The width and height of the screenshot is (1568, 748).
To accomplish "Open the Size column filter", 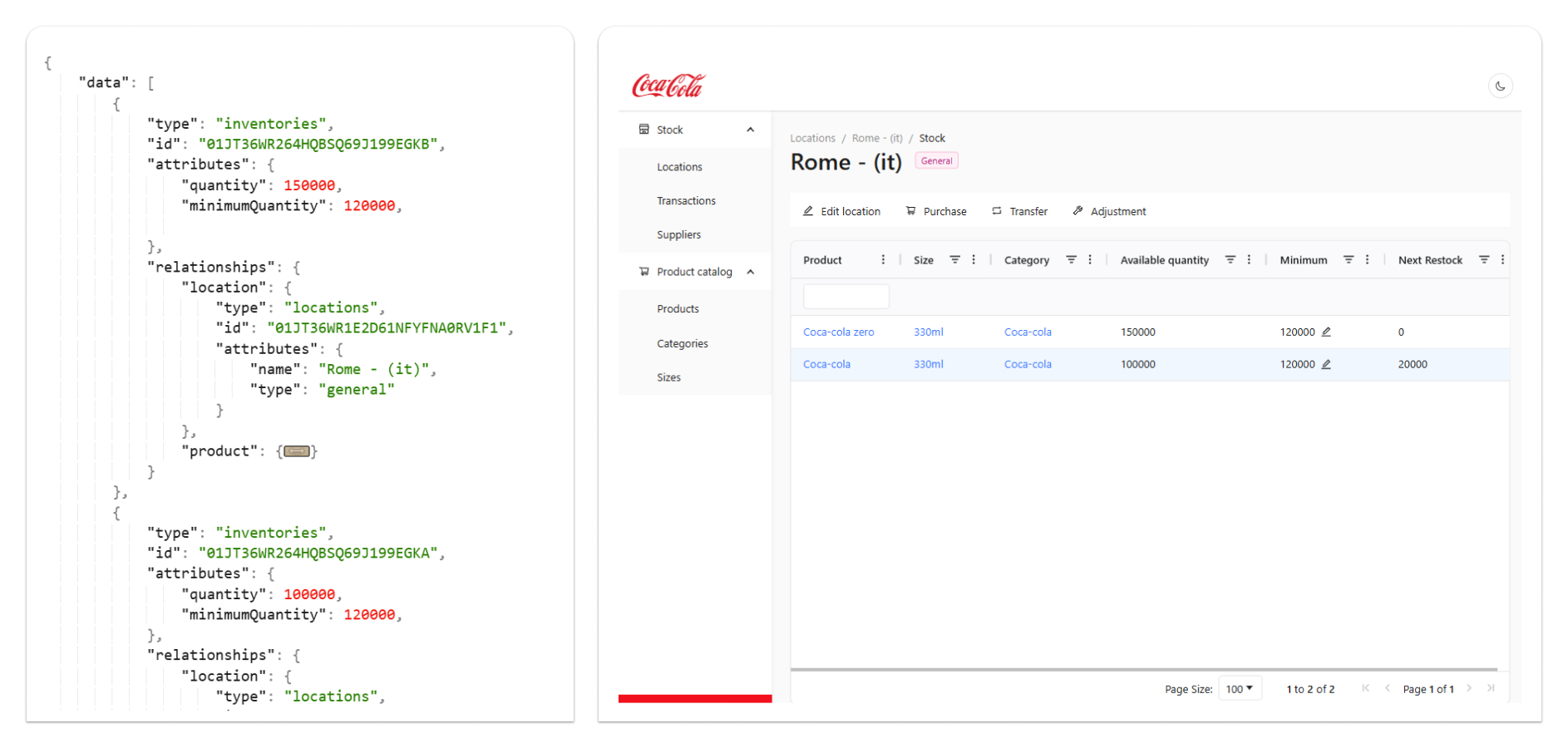I will [954, 260].
